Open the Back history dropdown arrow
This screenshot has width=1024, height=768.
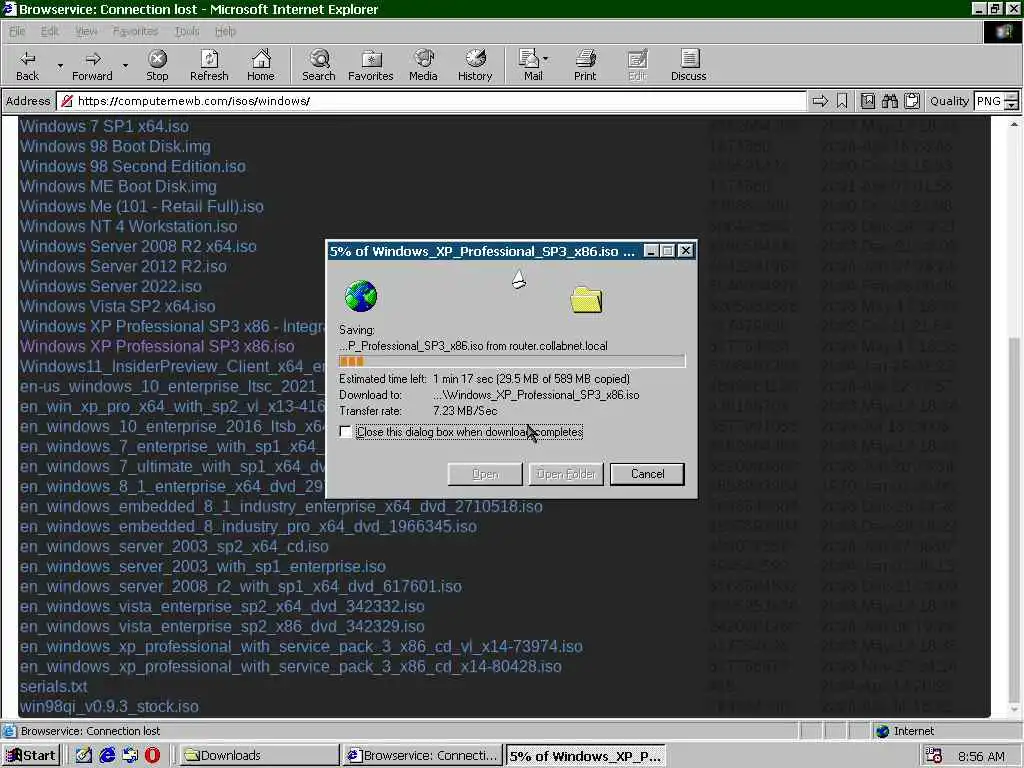[60, 65]
